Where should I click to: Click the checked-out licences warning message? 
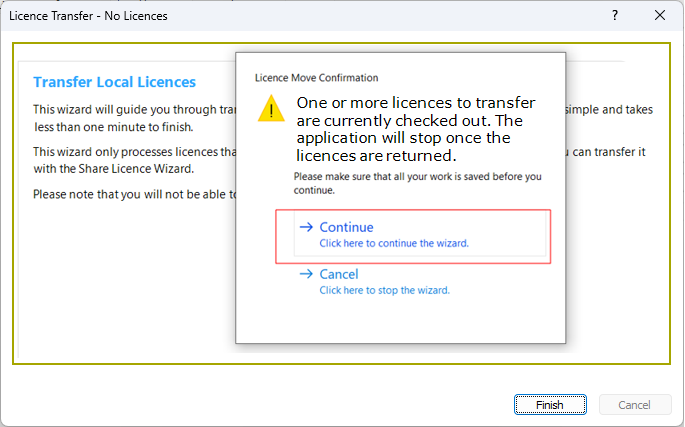415,129
